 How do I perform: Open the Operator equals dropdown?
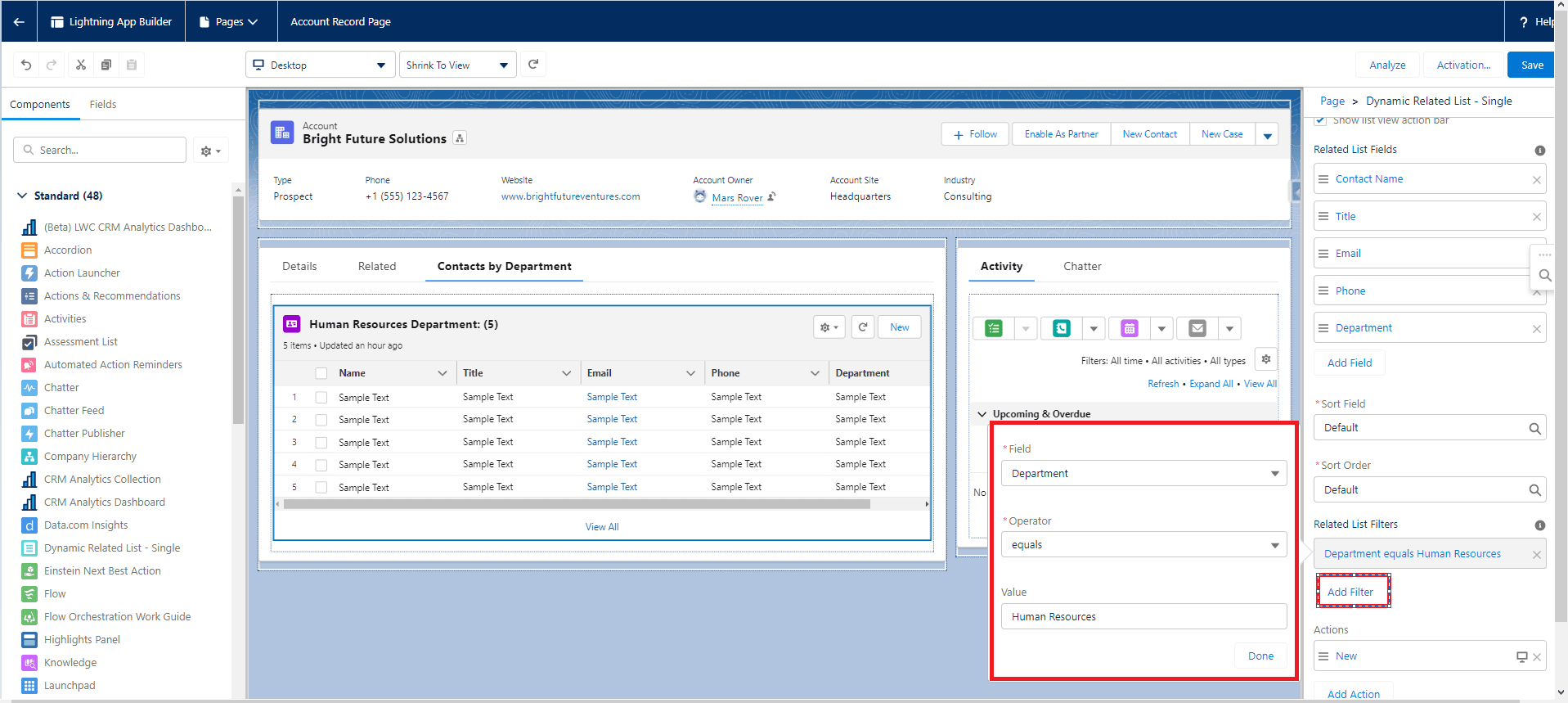click(1143, 544)
